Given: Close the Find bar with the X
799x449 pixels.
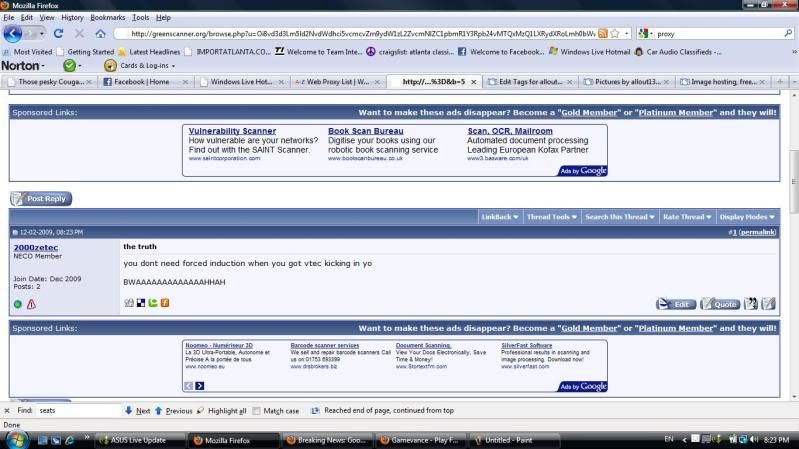Looking at the screenshot, I should click(8, 410).
